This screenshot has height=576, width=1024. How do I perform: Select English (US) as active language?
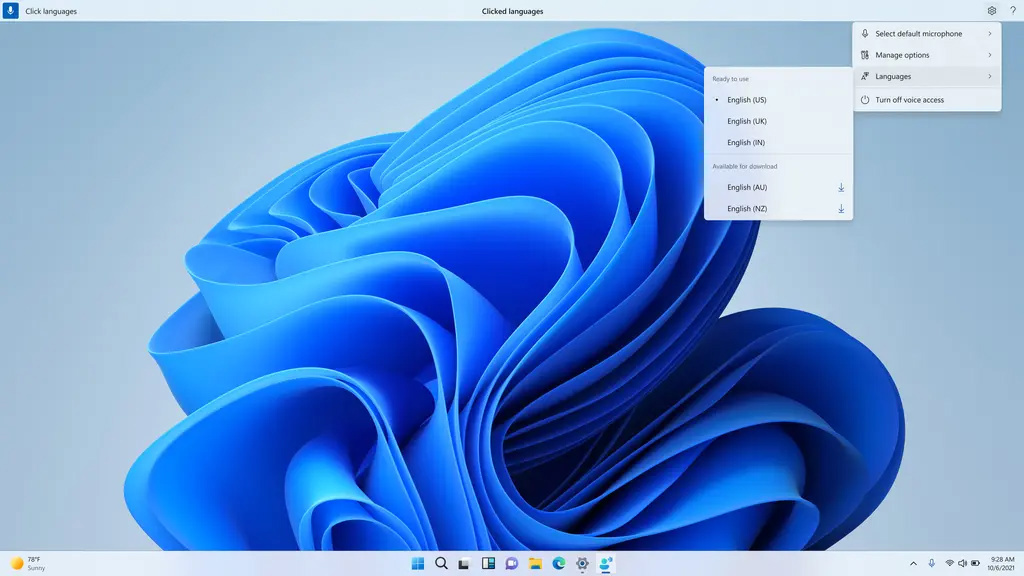click(746, 99)
